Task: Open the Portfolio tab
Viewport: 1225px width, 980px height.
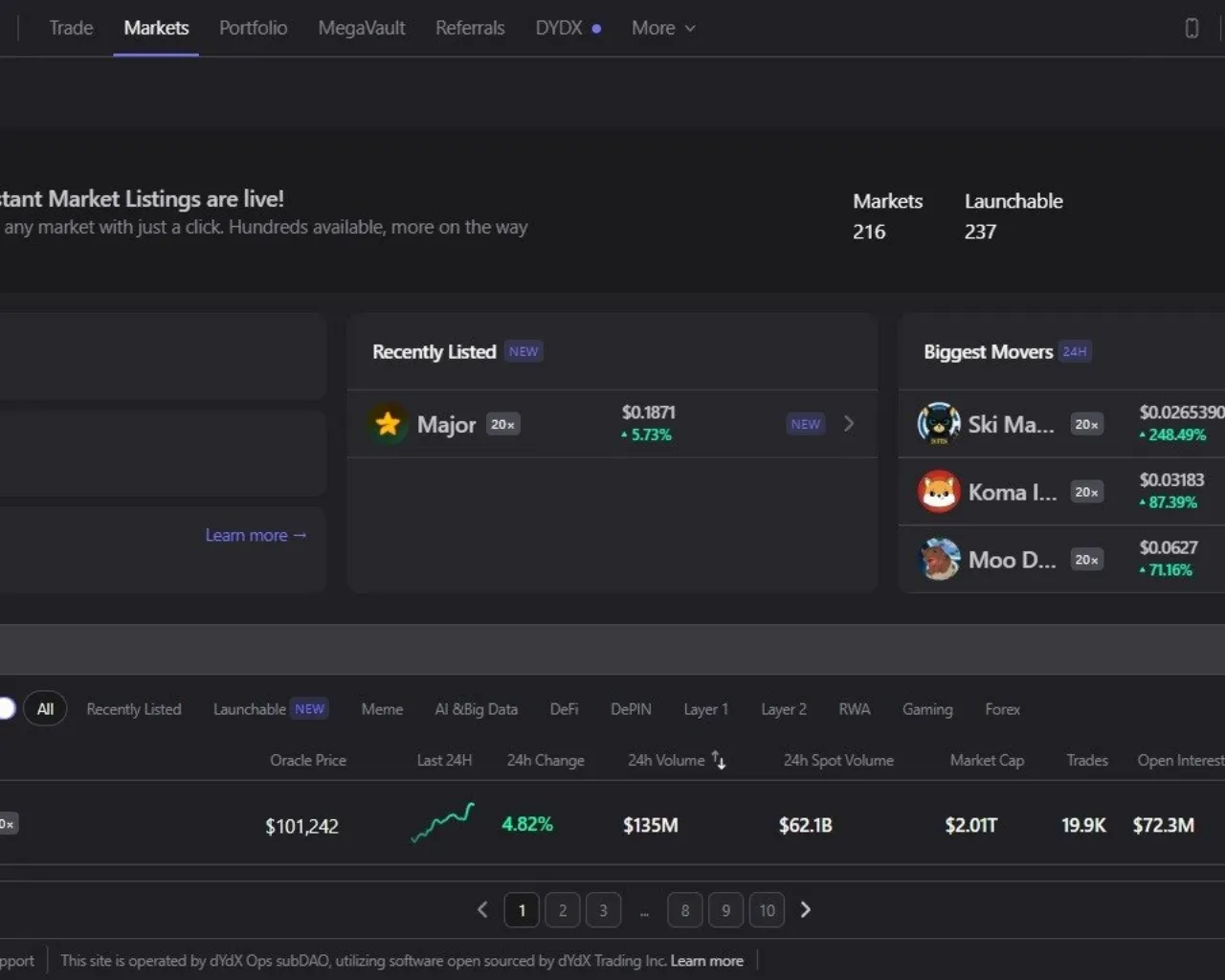Action: point(253,28)
